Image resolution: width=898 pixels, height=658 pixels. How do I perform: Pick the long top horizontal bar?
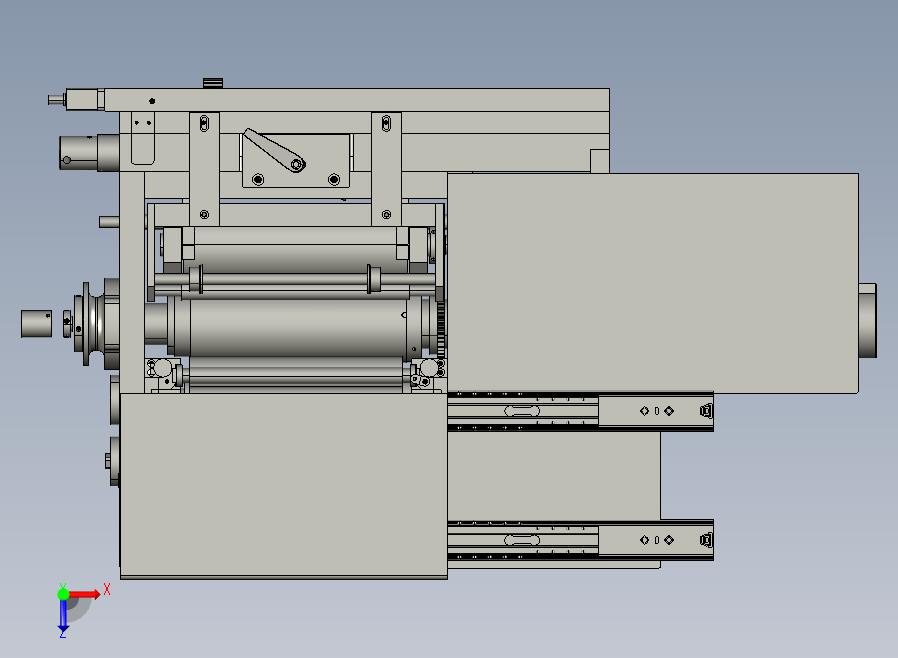[x=356, y=100]
